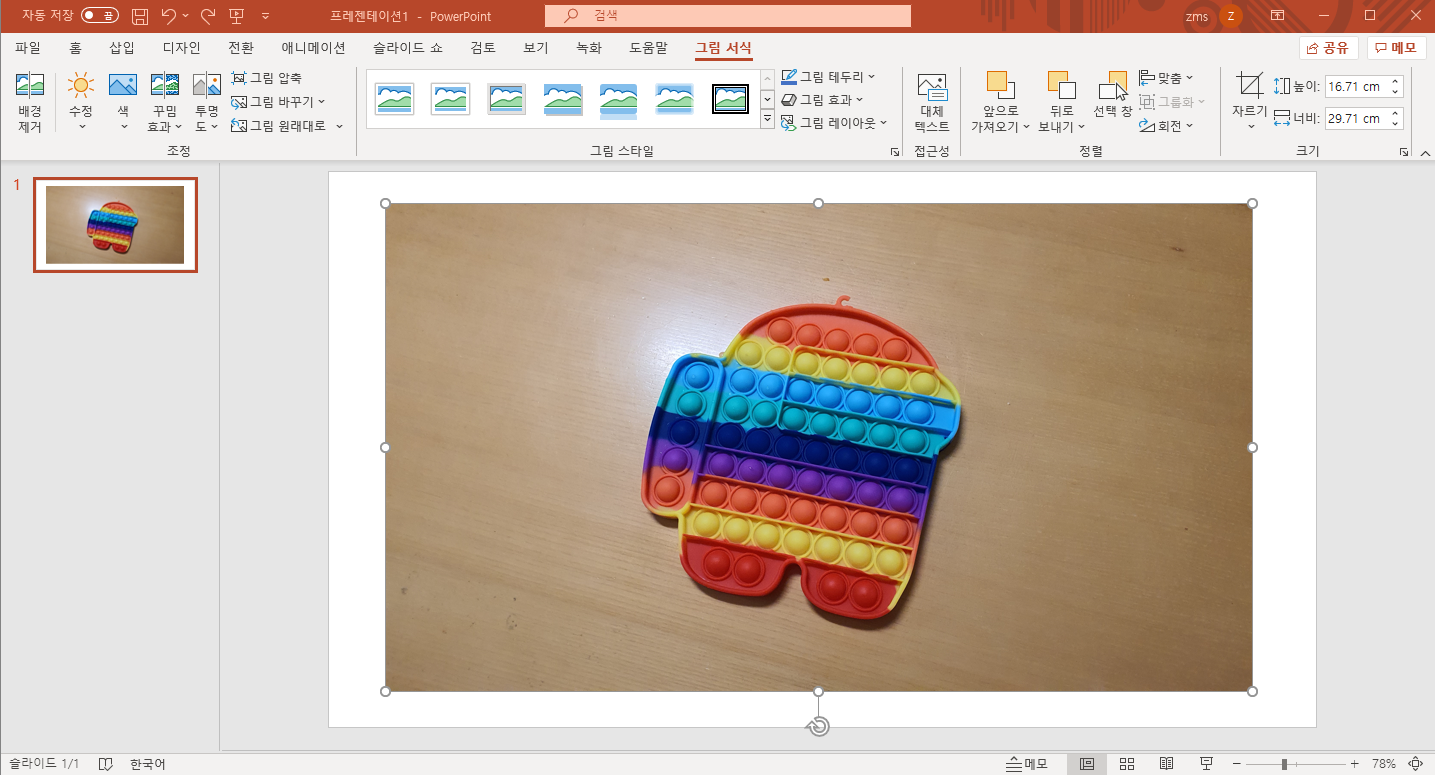
Task: Switch to Help (도움말) tab
Action: pos(648,47)
